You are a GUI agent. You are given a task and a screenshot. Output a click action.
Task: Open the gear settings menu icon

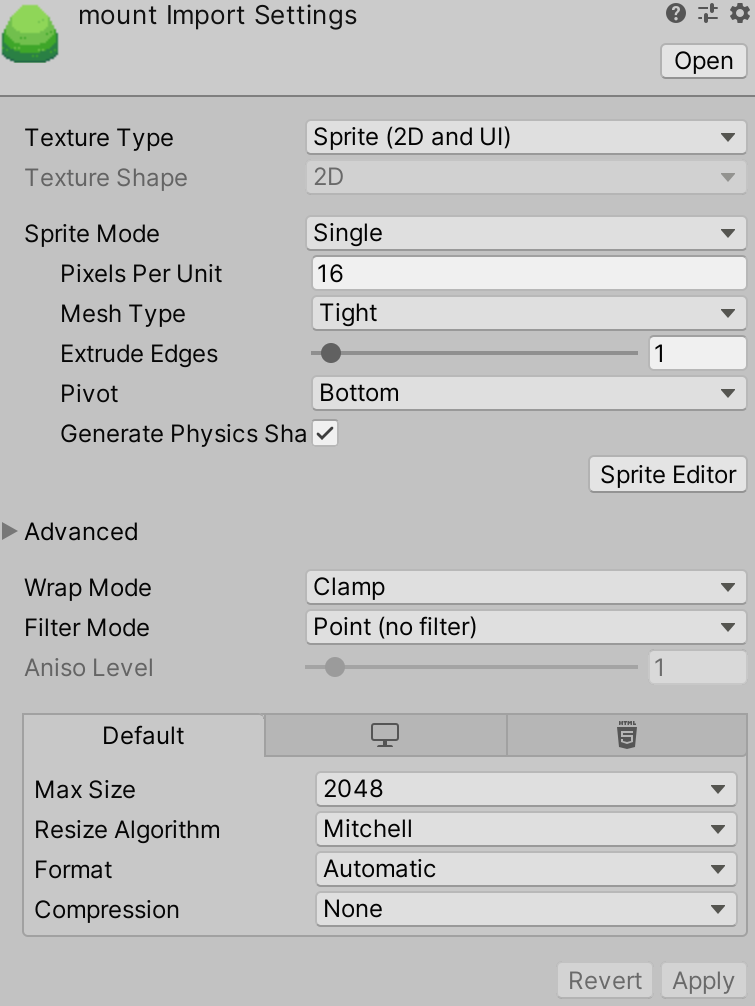click(740, 13)
